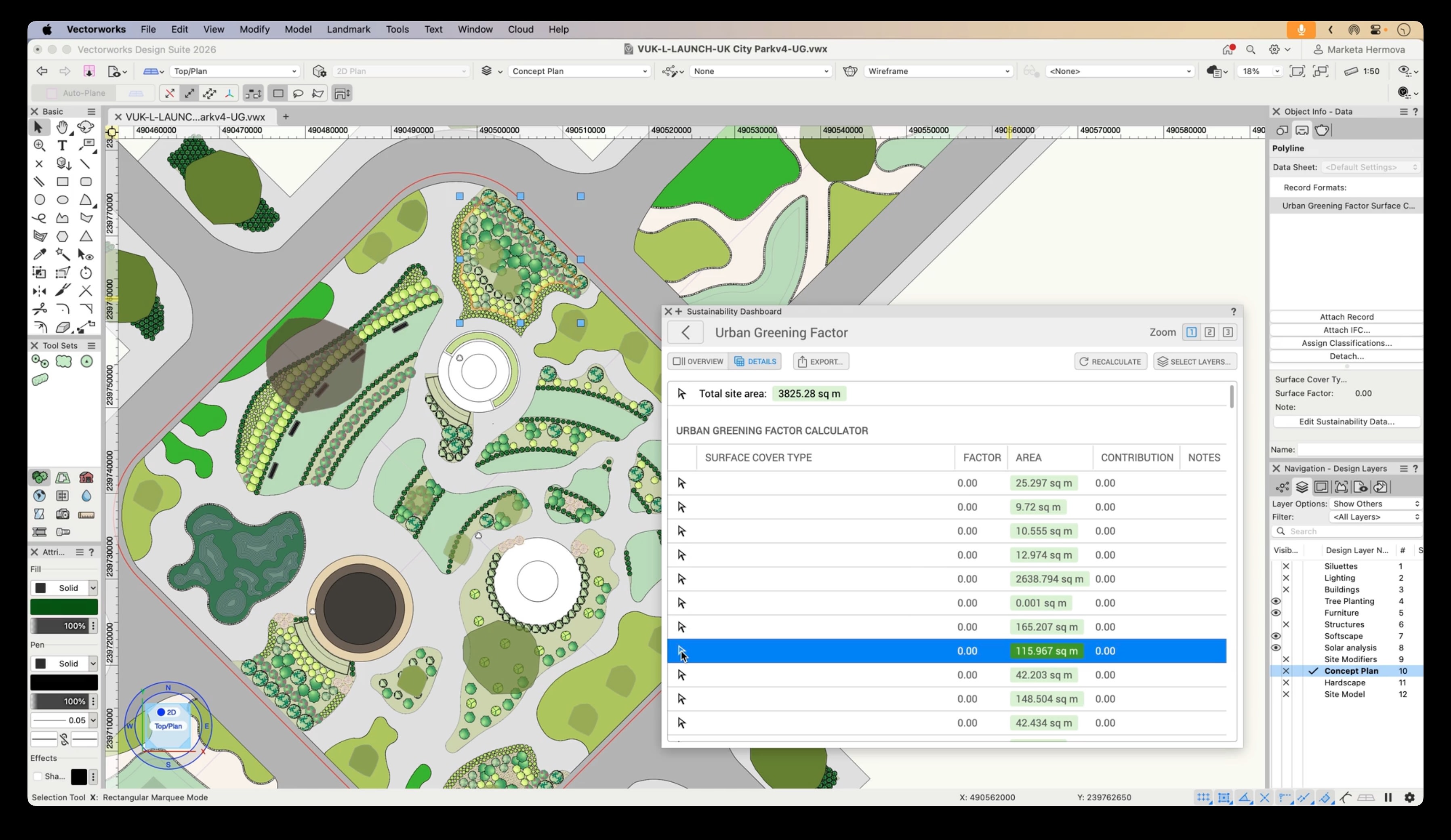
Task: Select the Text tool in Basic palette
Action: [x=62, y=146]
